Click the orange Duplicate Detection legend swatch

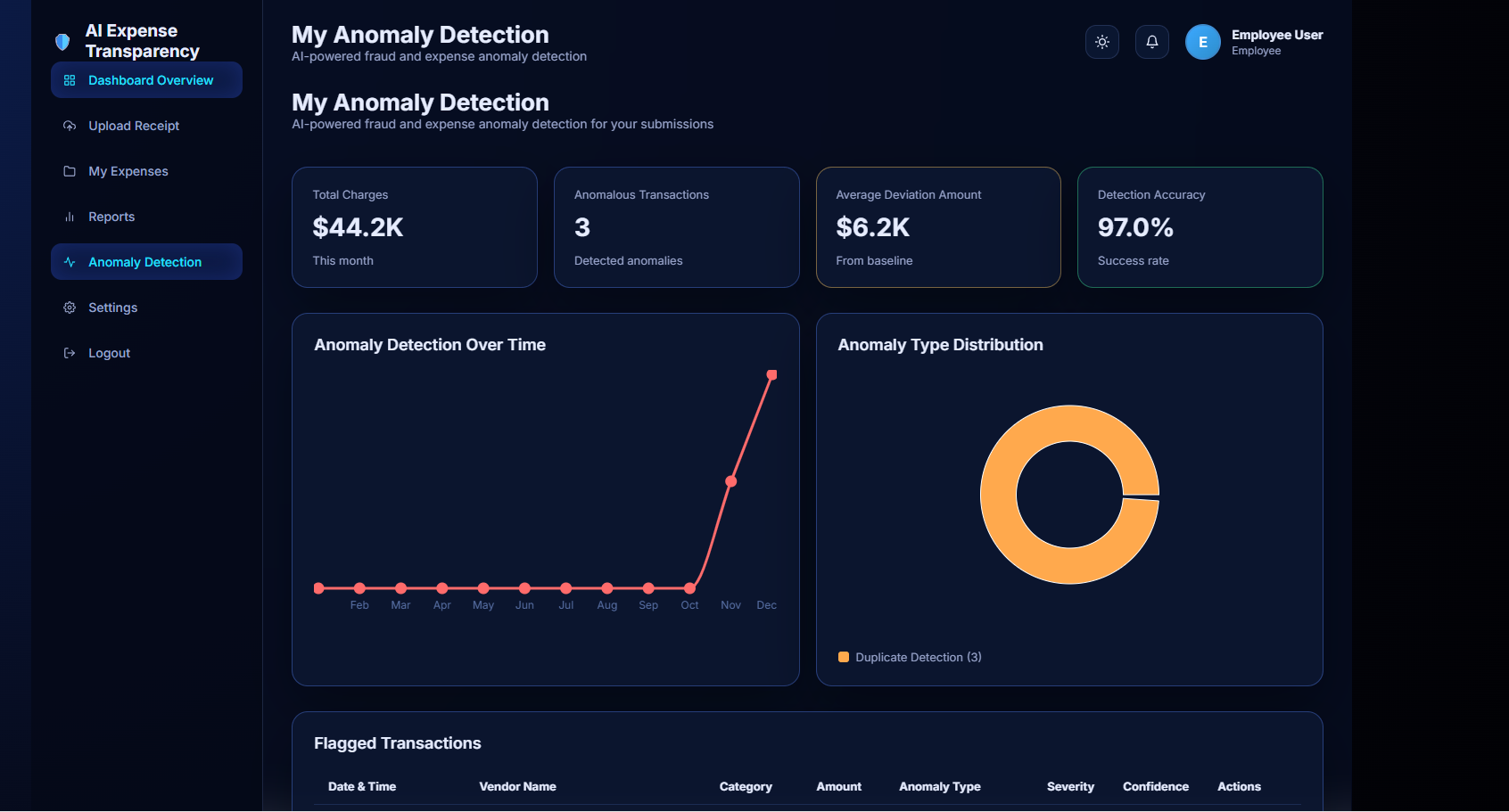[844, 657]
